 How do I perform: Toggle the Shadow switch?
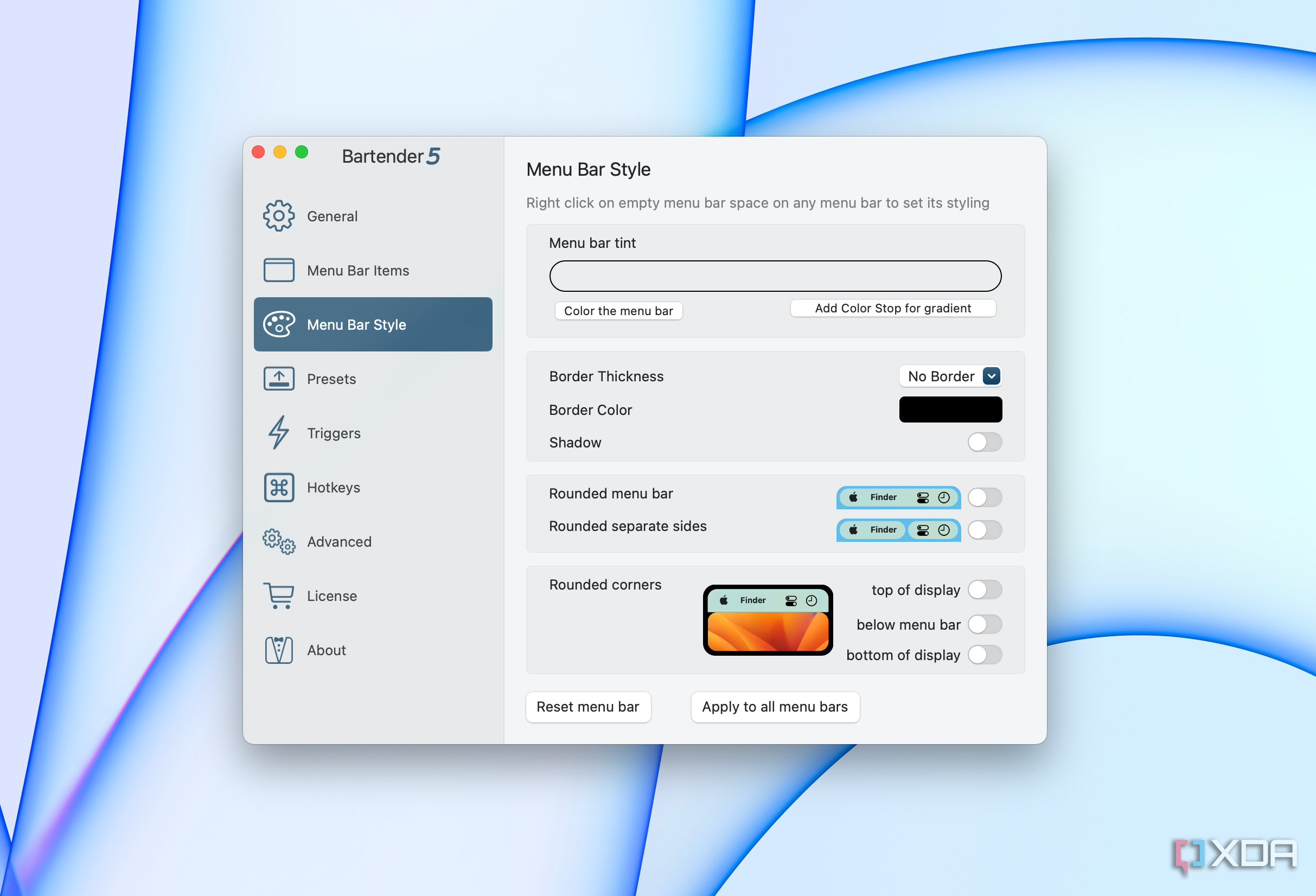[x=984, y=442]
